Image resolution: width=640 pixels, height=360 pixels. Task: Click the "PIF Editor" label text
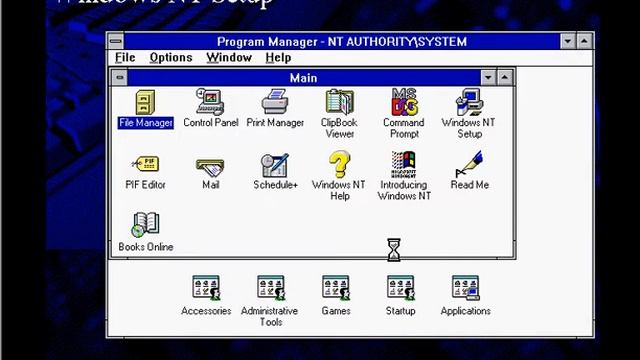click(x=145, y=185)
